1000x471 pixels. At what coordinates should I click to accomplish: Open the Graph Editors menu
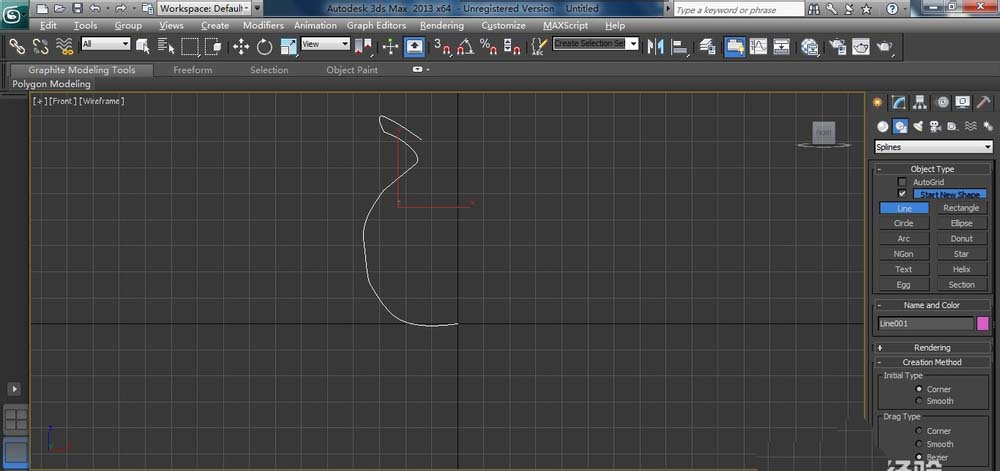pyautogui.click(x=376, y=25)
